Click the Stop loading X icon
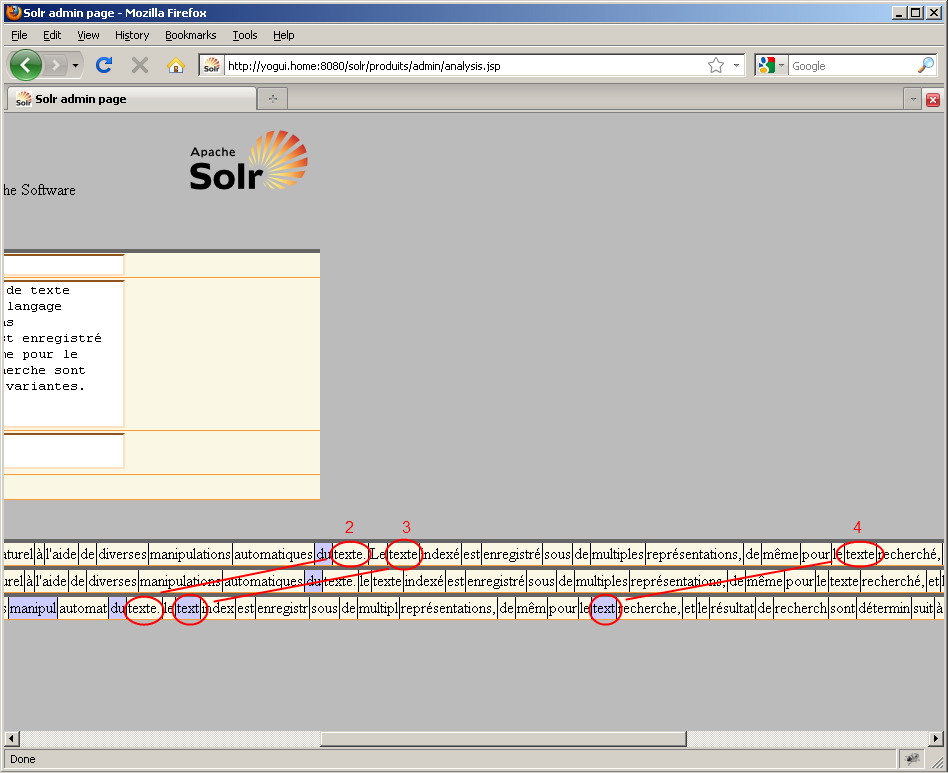 point(140,65)
